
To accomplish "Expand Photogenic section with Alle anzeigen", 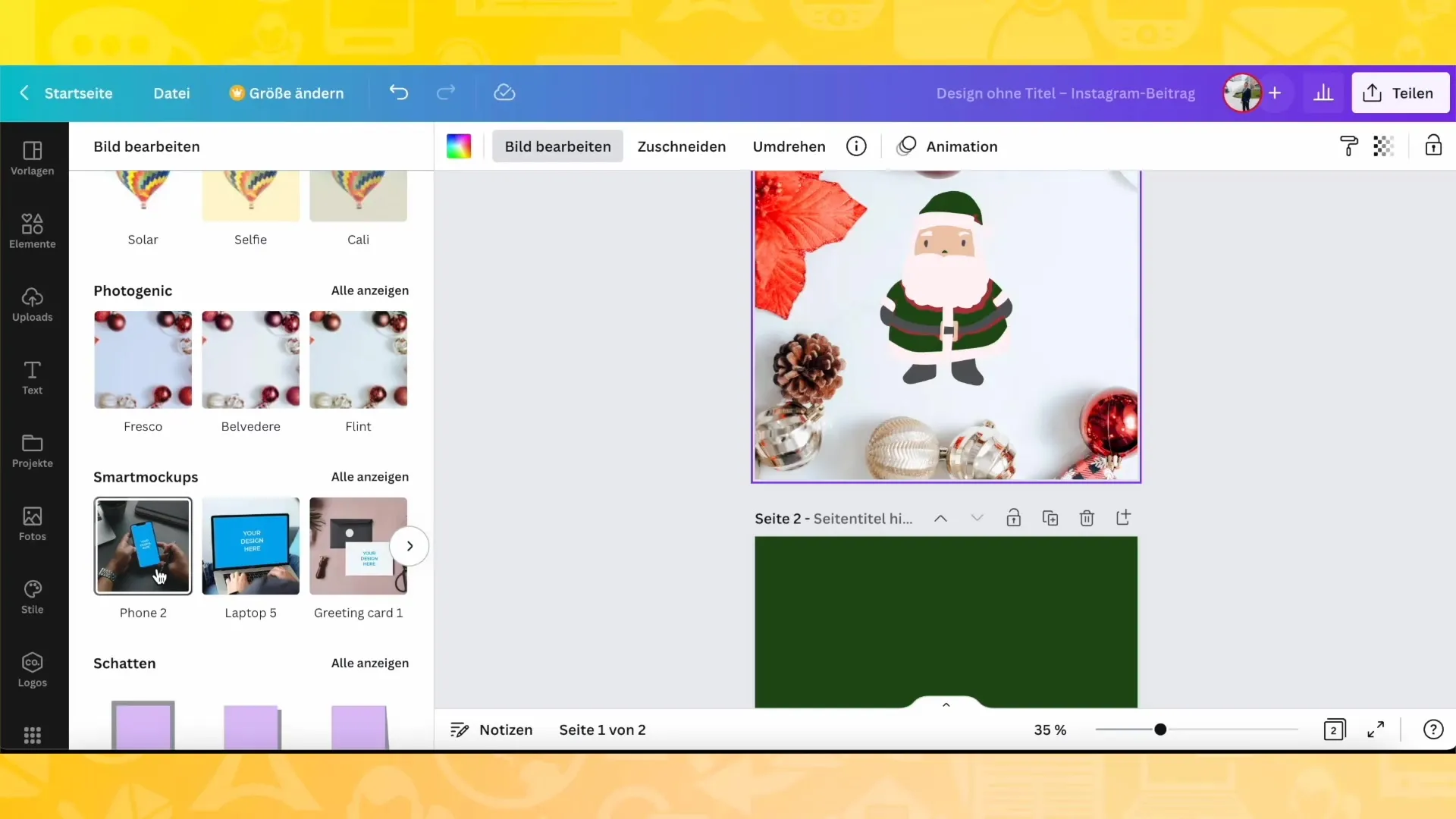I will tap(371, 290).
